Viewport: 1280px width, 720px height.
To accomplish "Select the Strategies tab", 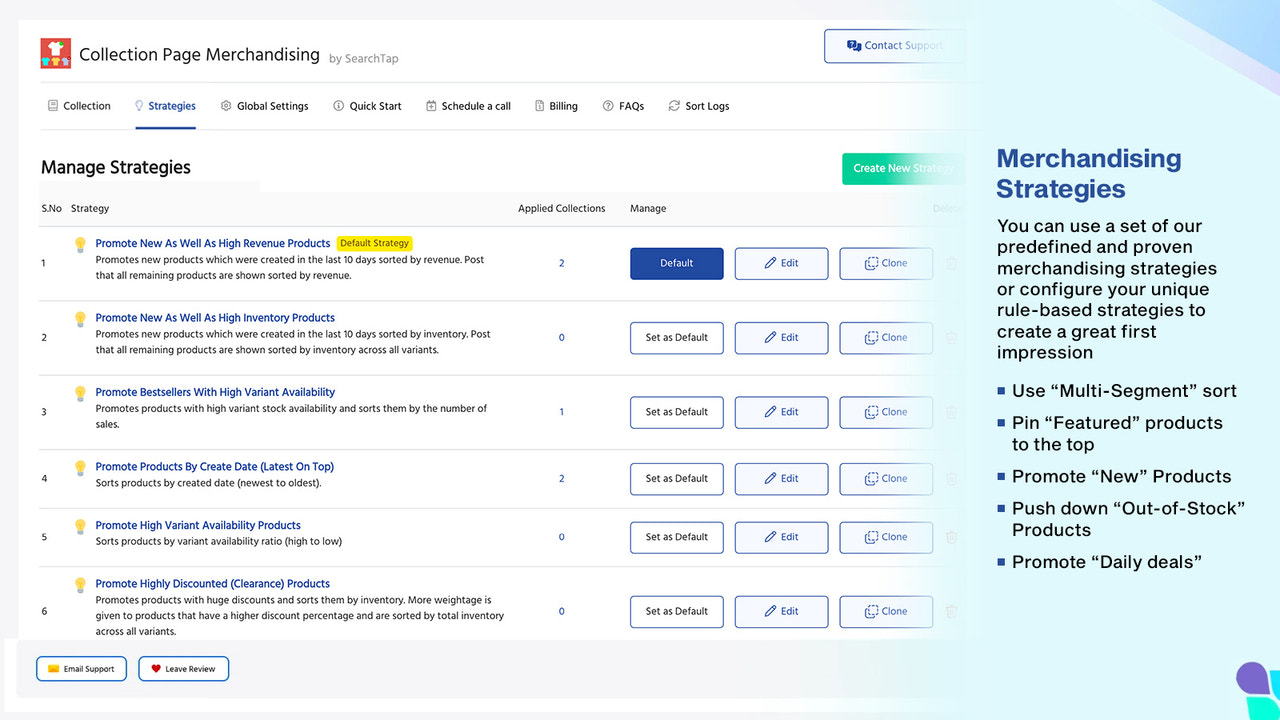I will tap(165, 106).
